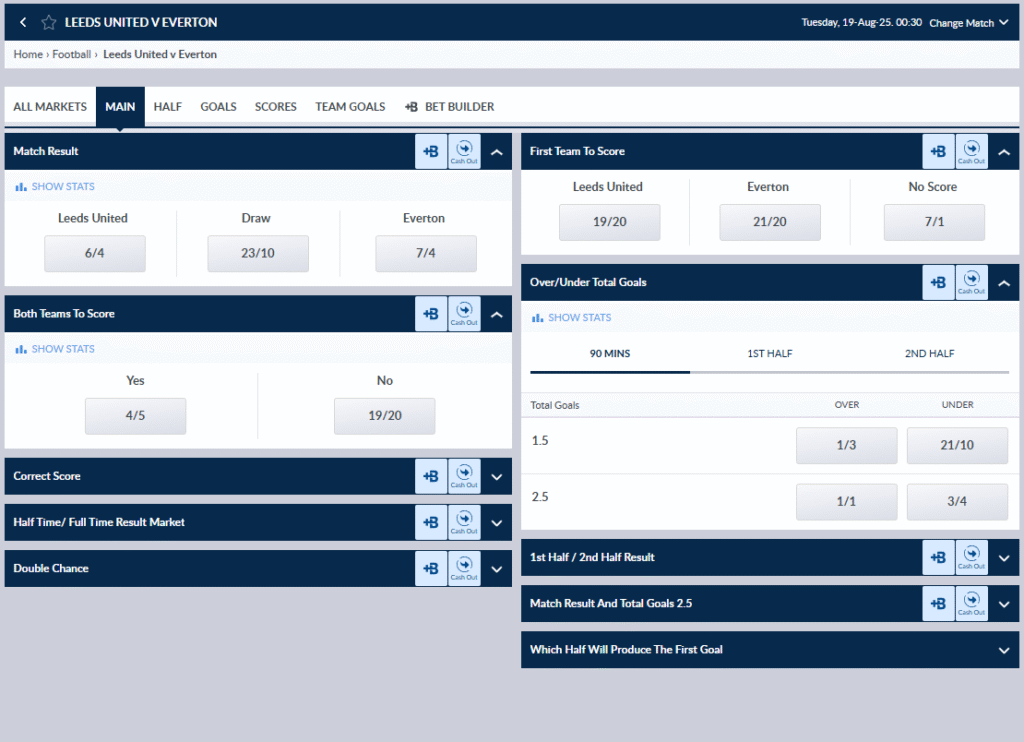This screenshot has height=742, width=1024.
Task: Open Bet Builder icon on Match Result market
Action: tap(431, 151)
